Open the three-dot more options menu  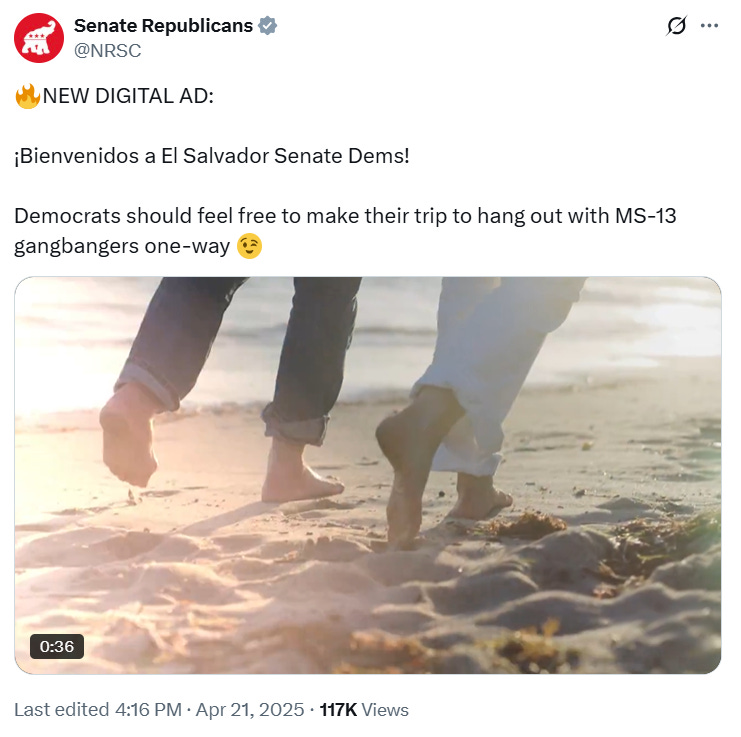coord(709,26)
